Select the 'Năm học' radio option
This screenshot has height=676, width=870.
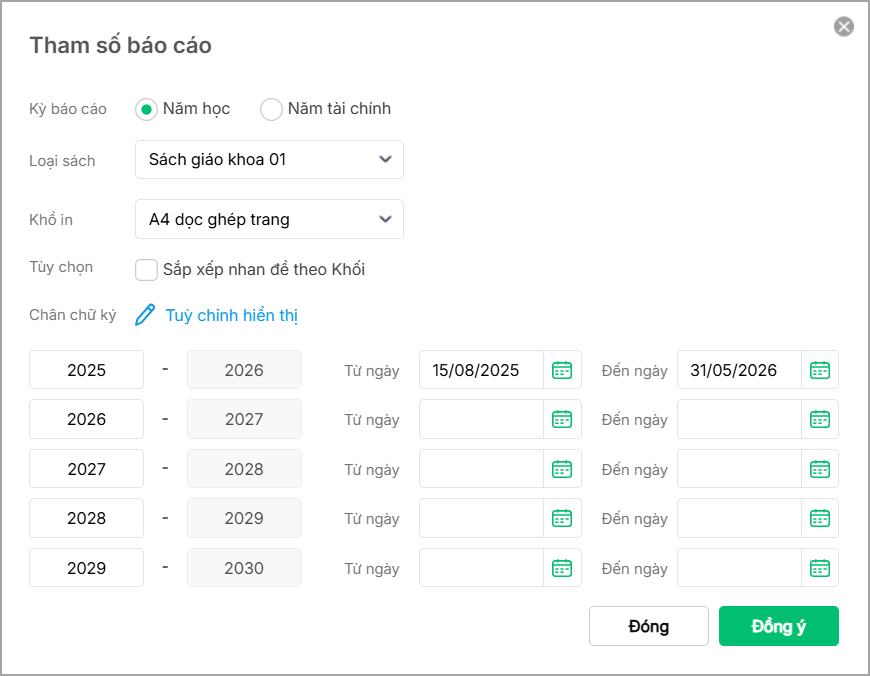click(x=147, y=109)
